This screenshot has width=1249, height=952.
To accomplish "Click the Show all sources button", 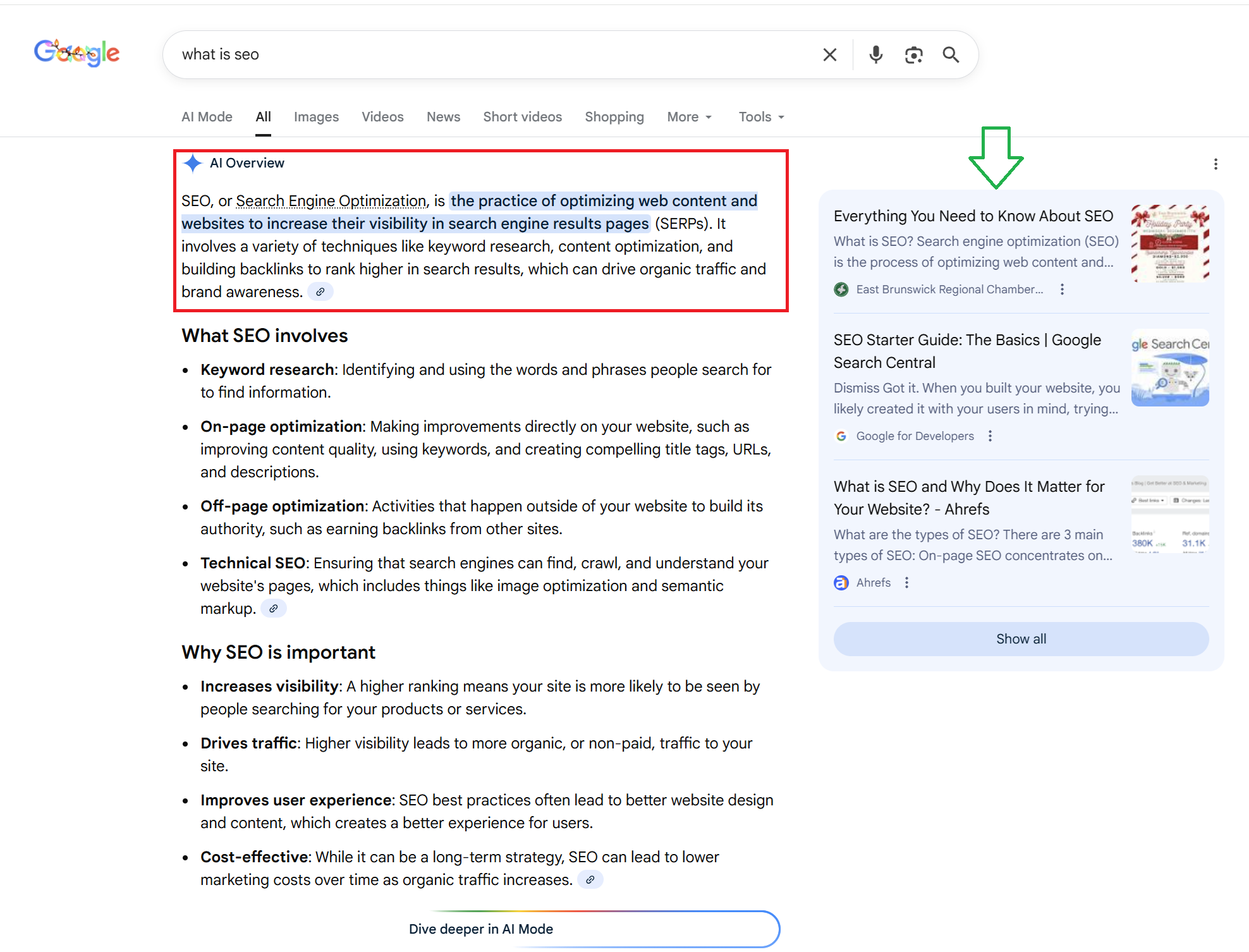I will point(1021,639).
